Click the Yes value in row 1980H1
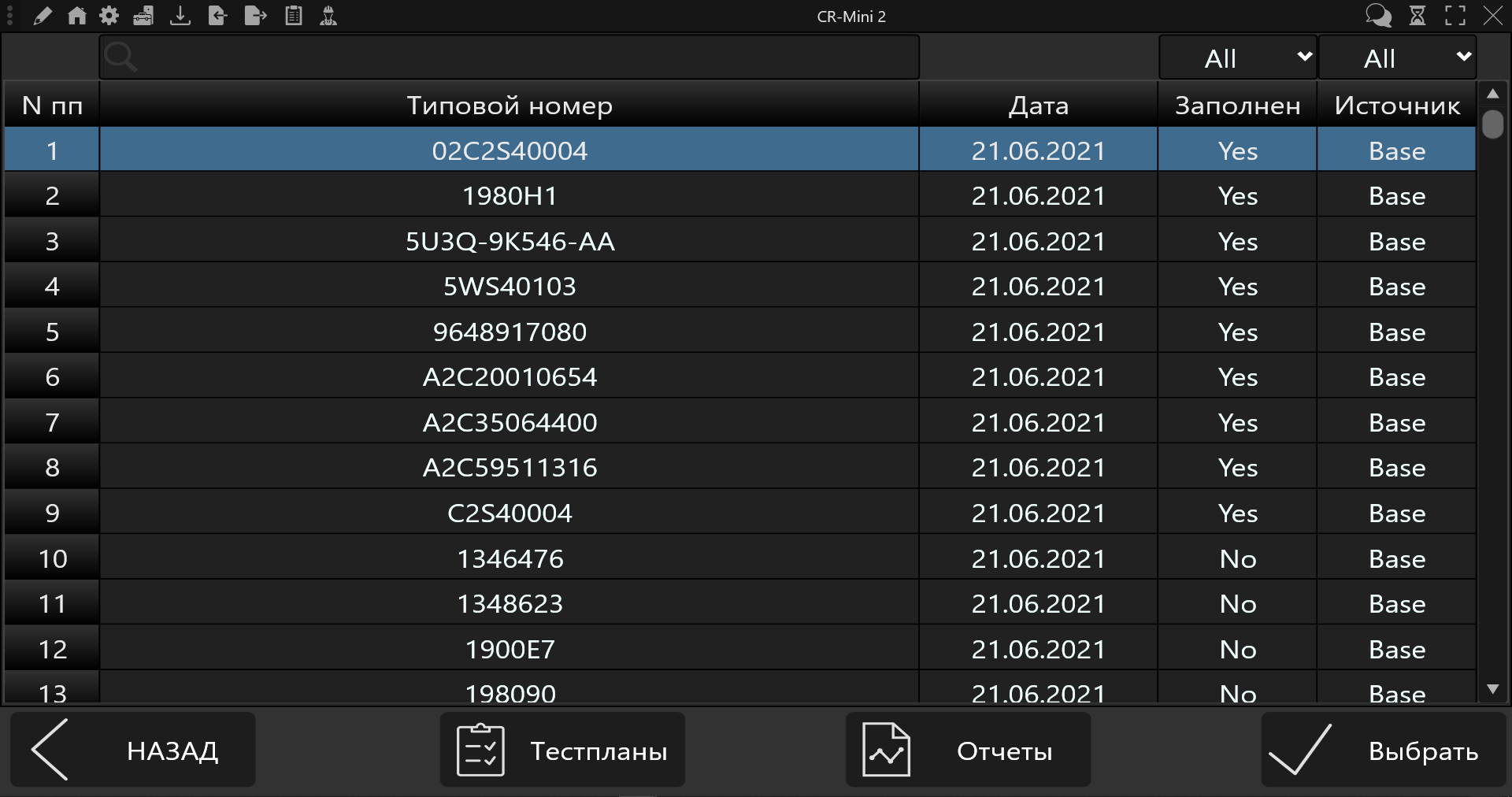Viewport: 1512px width, 797px height. [1238, 195]
